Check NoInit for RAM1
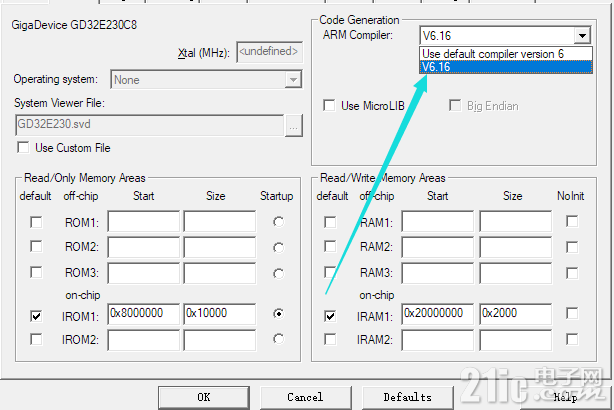The height and width of the screenshot is (410, 614). click(x=572, y=221)
